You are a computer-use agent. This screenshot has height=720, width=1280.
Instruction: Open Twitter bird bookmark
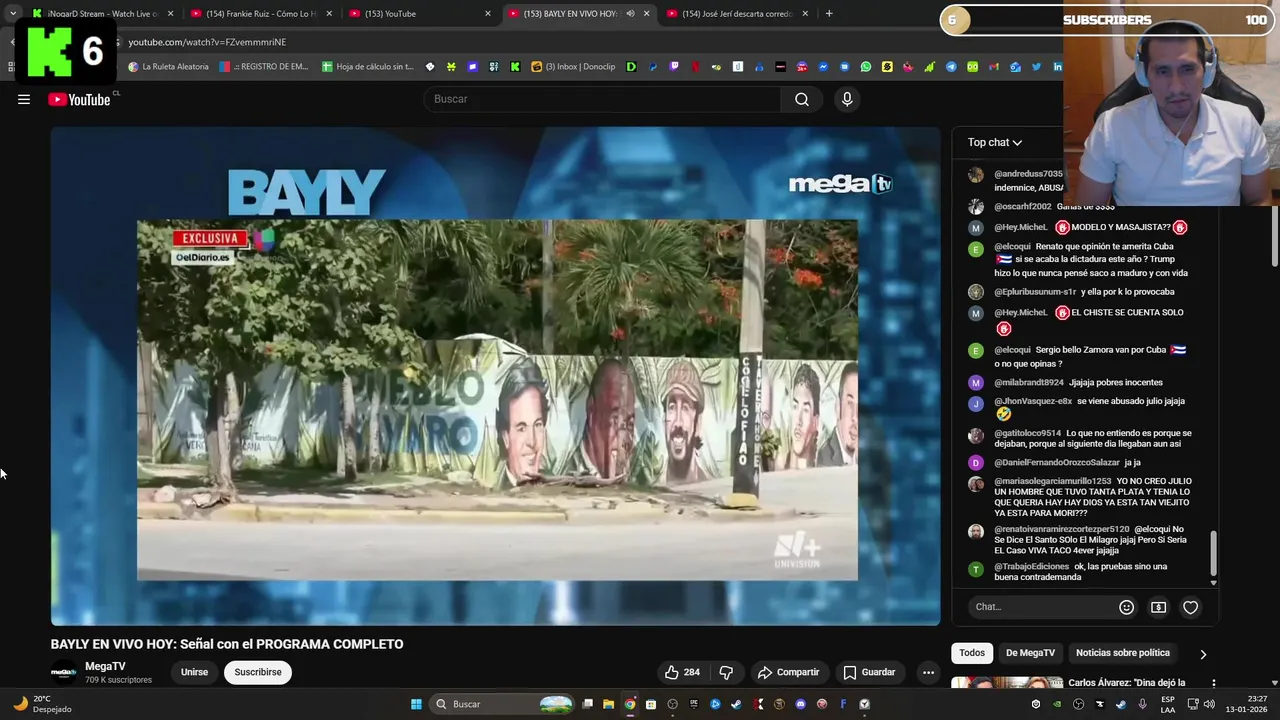click(x=1036, y=67)
